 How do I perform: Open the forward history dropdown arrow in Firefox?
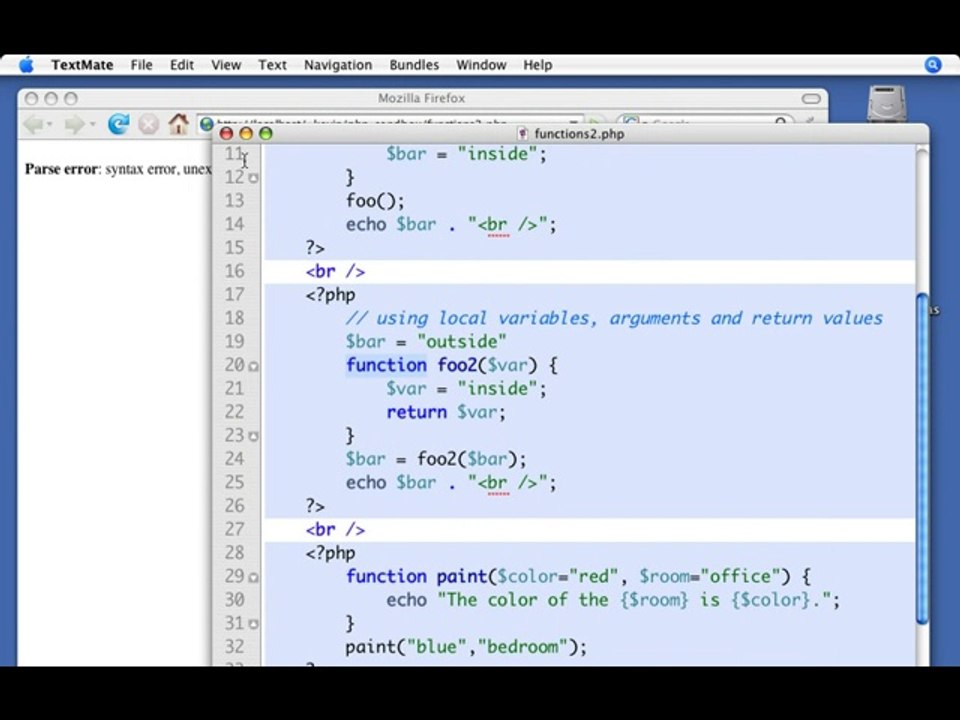[92, 125]
